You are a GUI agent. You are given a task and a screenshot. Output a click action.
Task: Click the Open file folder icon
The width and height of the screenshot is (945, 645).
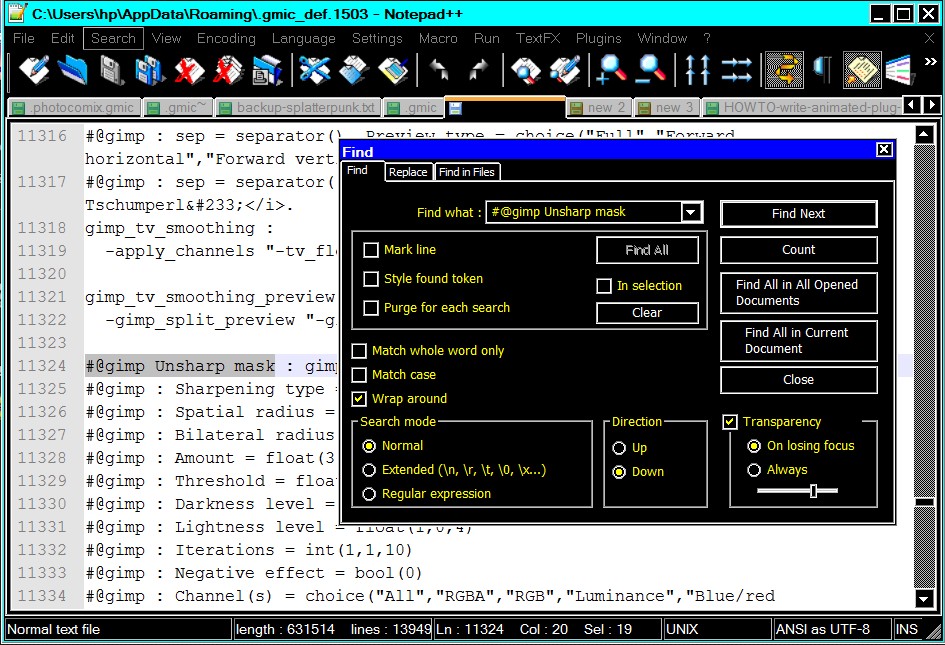72,70
